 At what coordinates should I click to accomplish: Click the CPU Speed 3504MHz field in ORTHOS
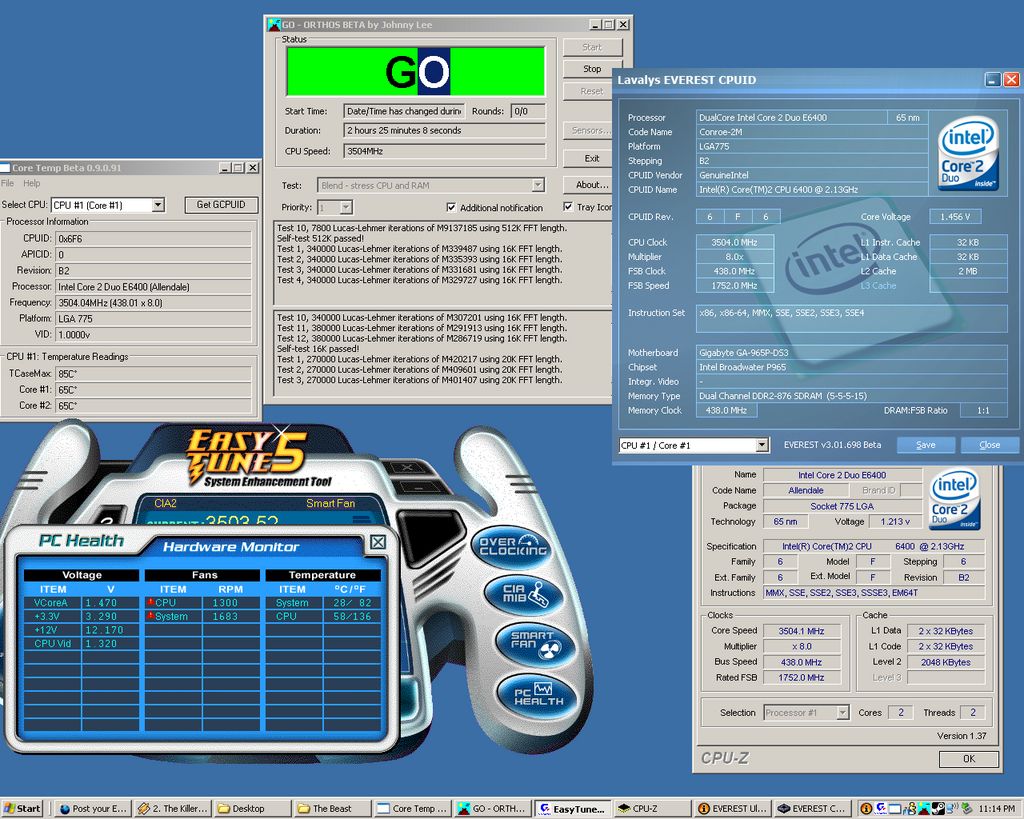445,151
